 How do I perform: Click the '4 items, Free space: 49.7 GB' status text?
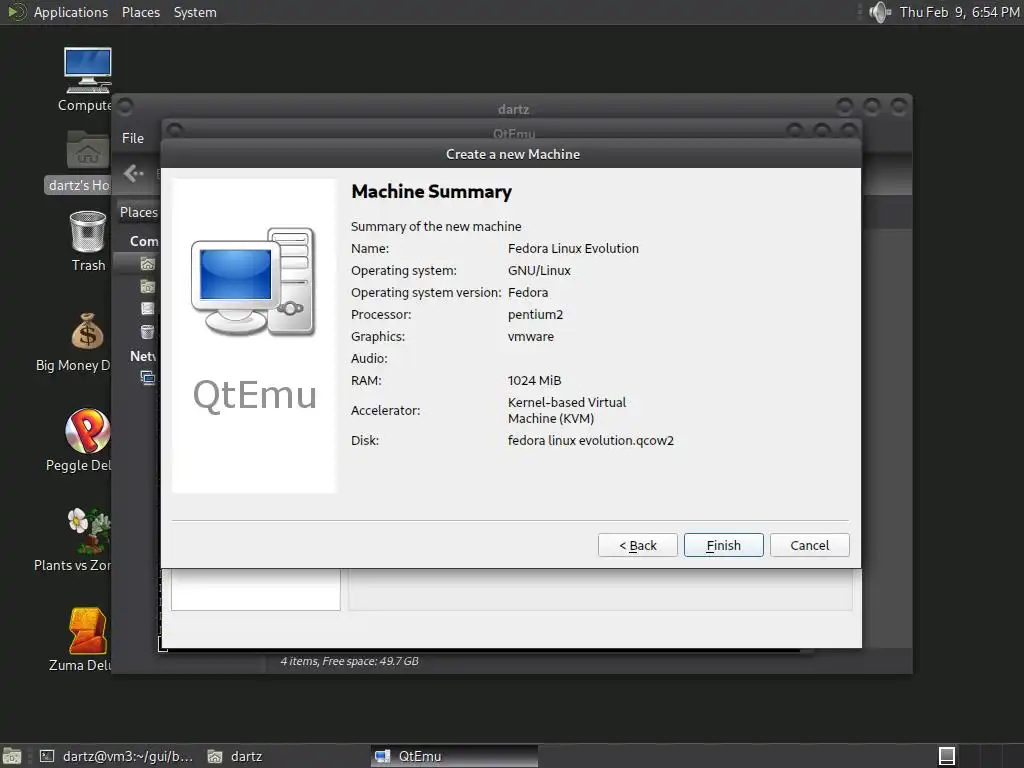click(349, 661)
